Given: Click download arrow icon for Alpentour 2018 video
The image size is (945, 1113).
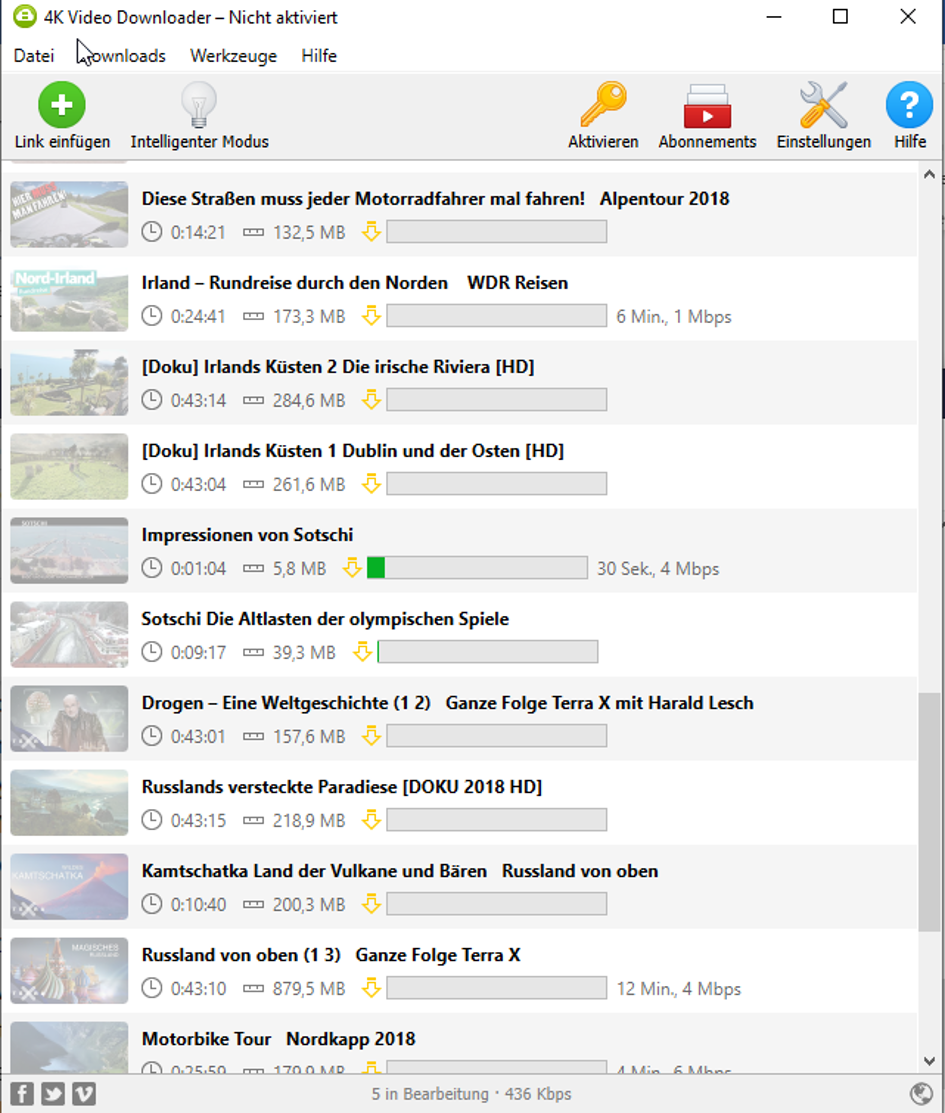Looking at the screenshot, I should click(371, 231).
